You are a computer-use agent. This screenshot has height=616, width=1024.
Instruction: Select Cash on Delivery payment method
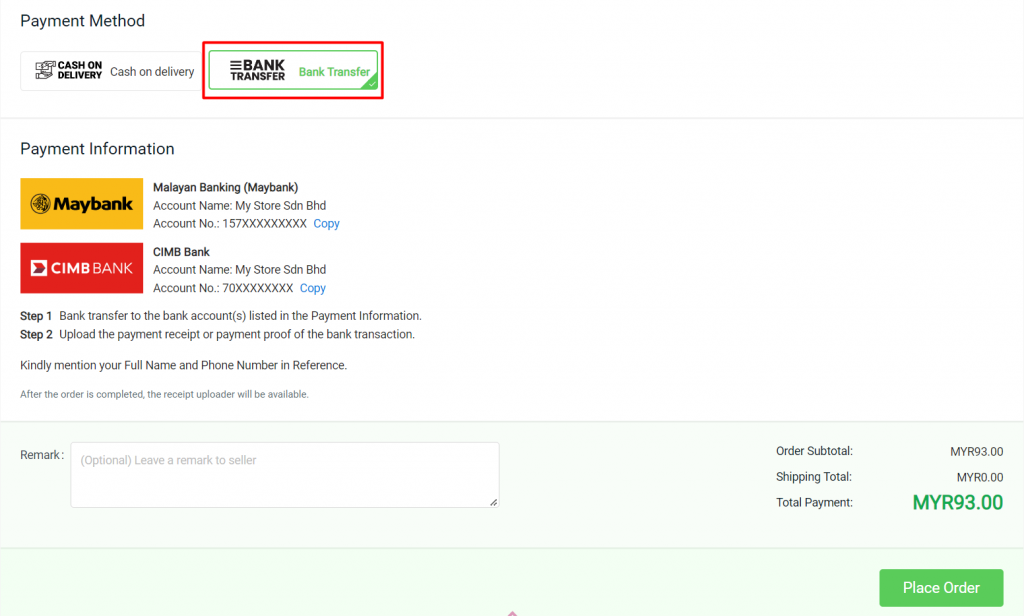(x=110, y=71)
